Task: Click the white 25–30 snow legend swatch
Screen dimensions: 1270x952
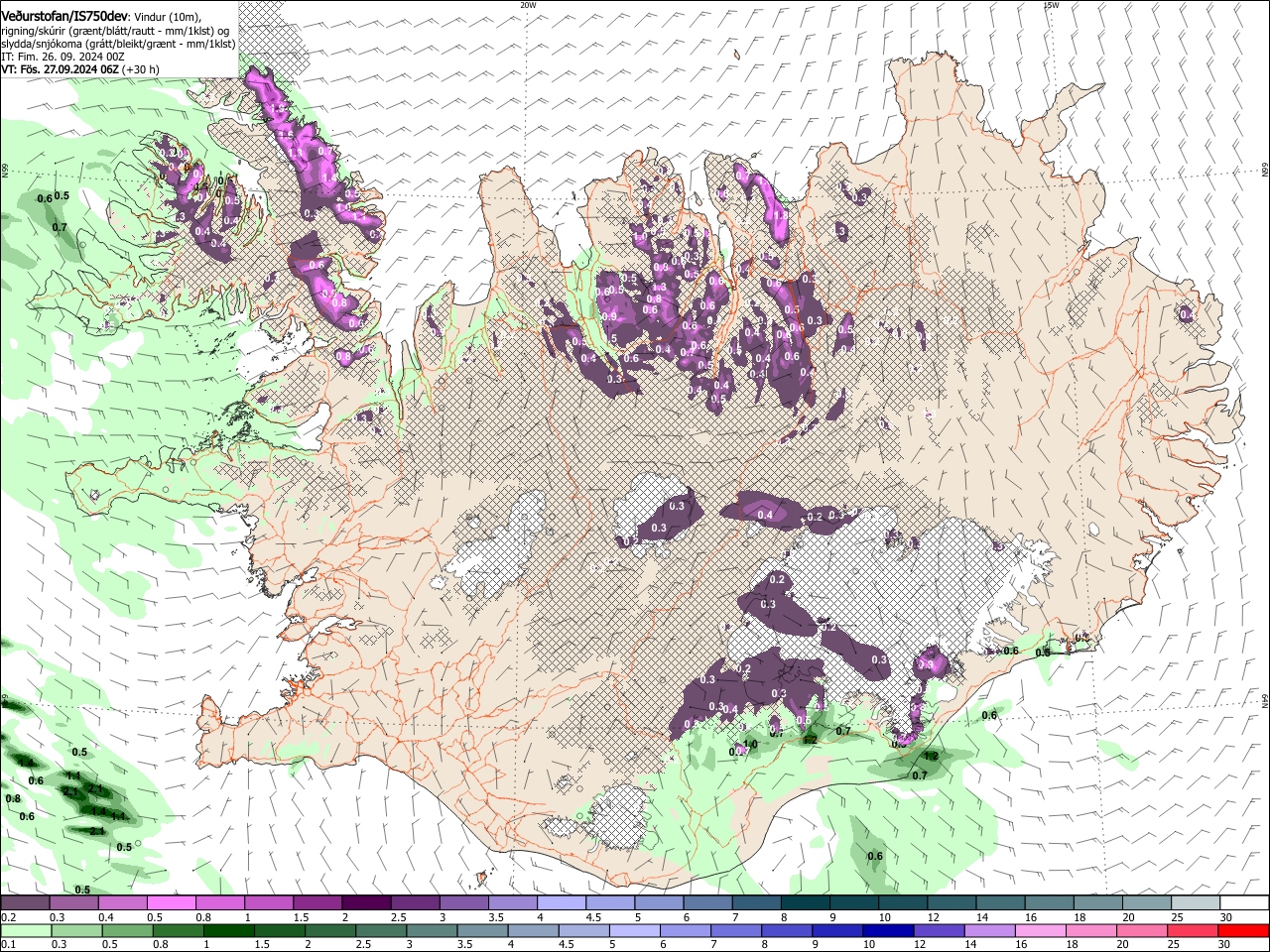Action: tap(1194, 903)
